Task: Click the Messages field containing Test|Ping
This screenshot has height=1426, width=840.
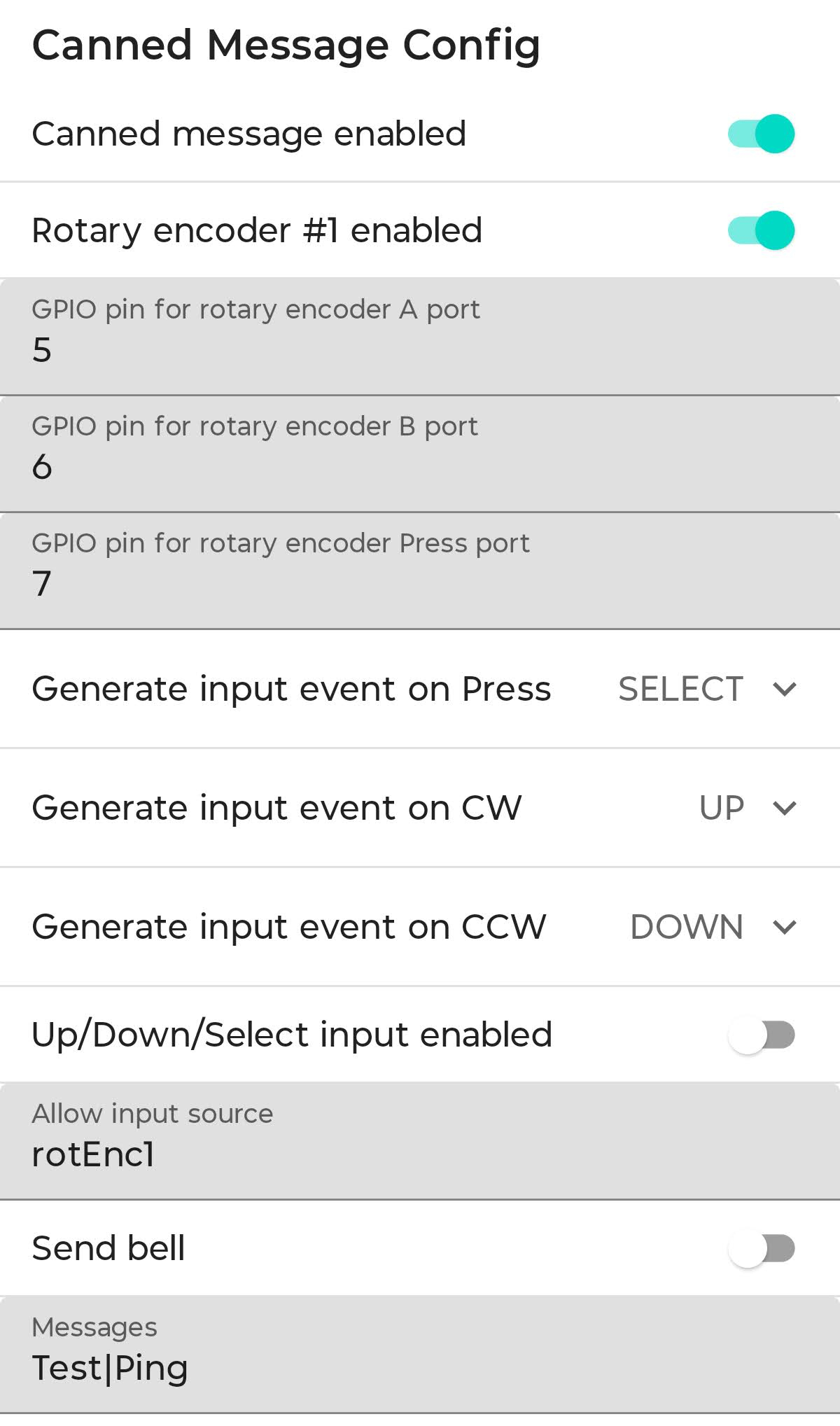Action: click(x=420, y=1355)
